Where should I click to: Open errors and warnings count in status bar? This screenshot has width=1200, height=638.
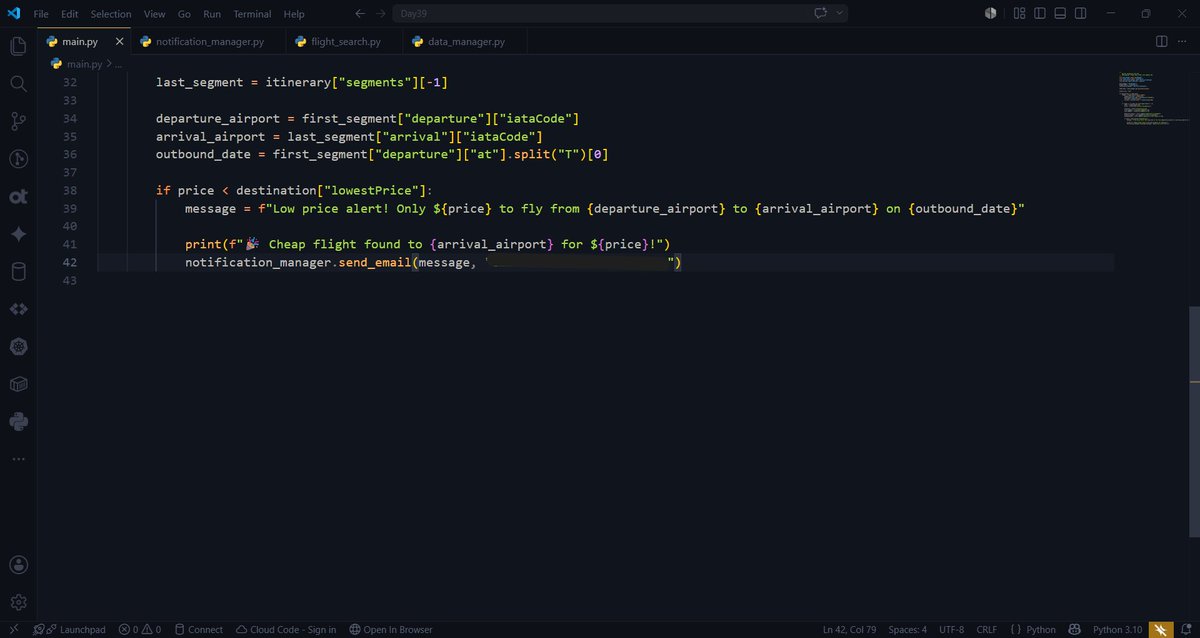coord(140,629)
